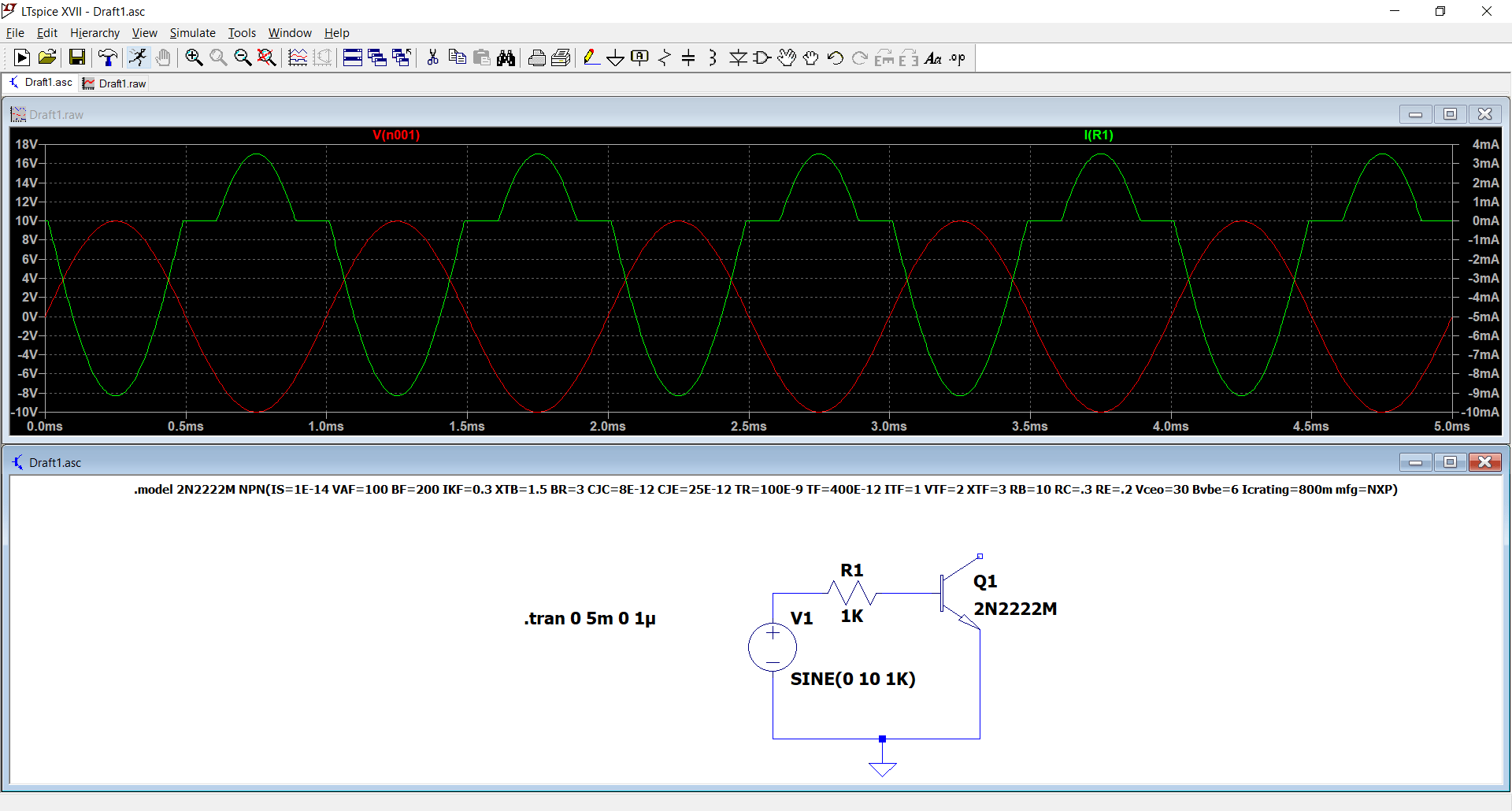The height and width of the screenshot is (811, 1512).
Task: Switch to the Draft1.raw tab
Action: pos(115,83)
